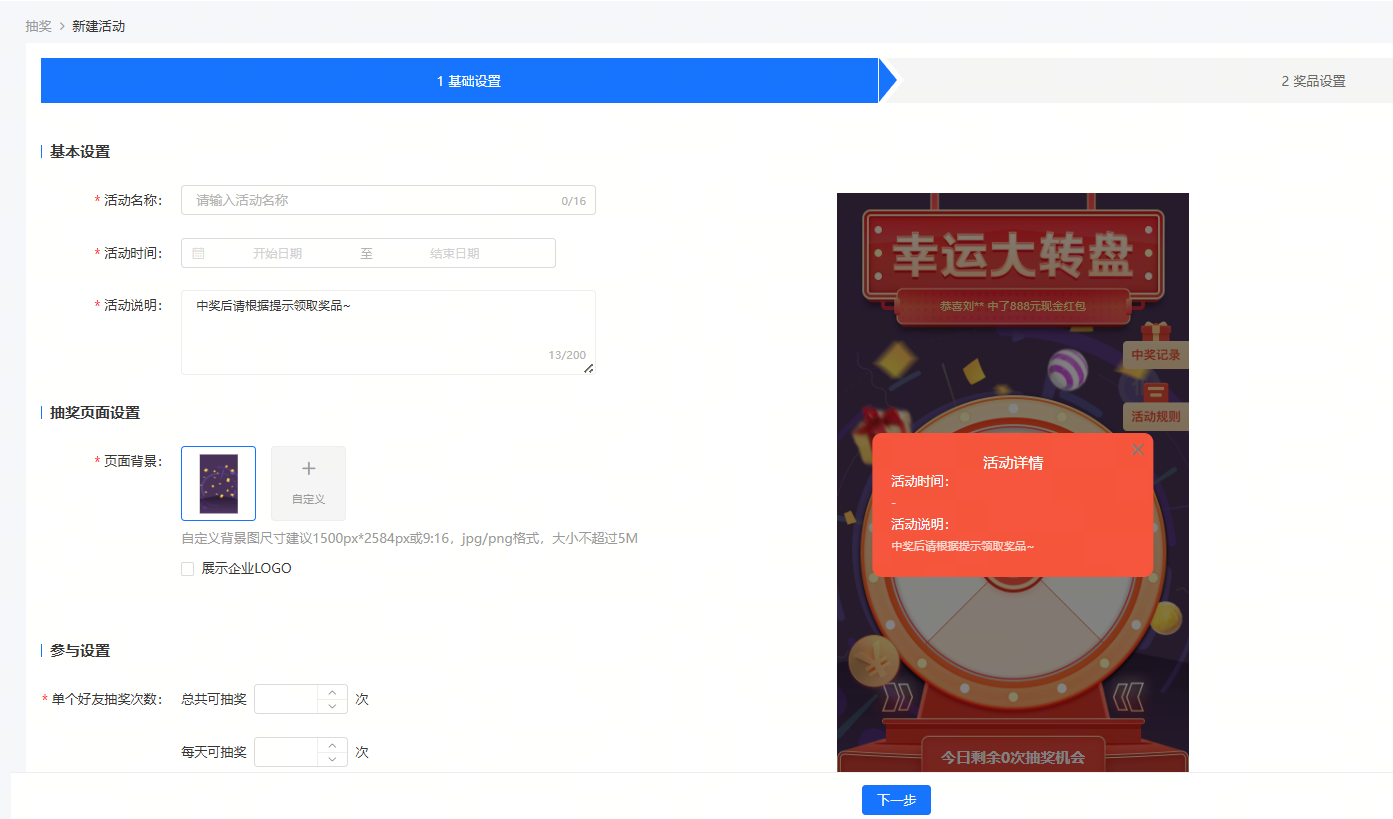Image resolution: width=1393 pixels, height=819 pixels.
Task: Close the 活动详情 popup in preview
Action: pyautogui.click(x=1137, y=450)
